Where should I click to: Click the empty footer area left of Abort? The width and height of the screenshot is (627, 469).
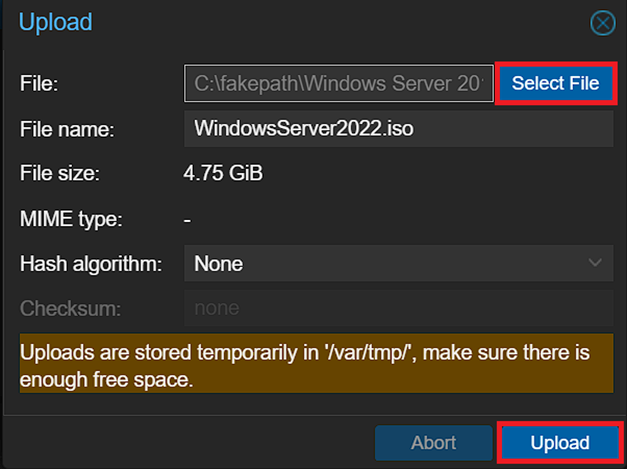coord(190,442)
